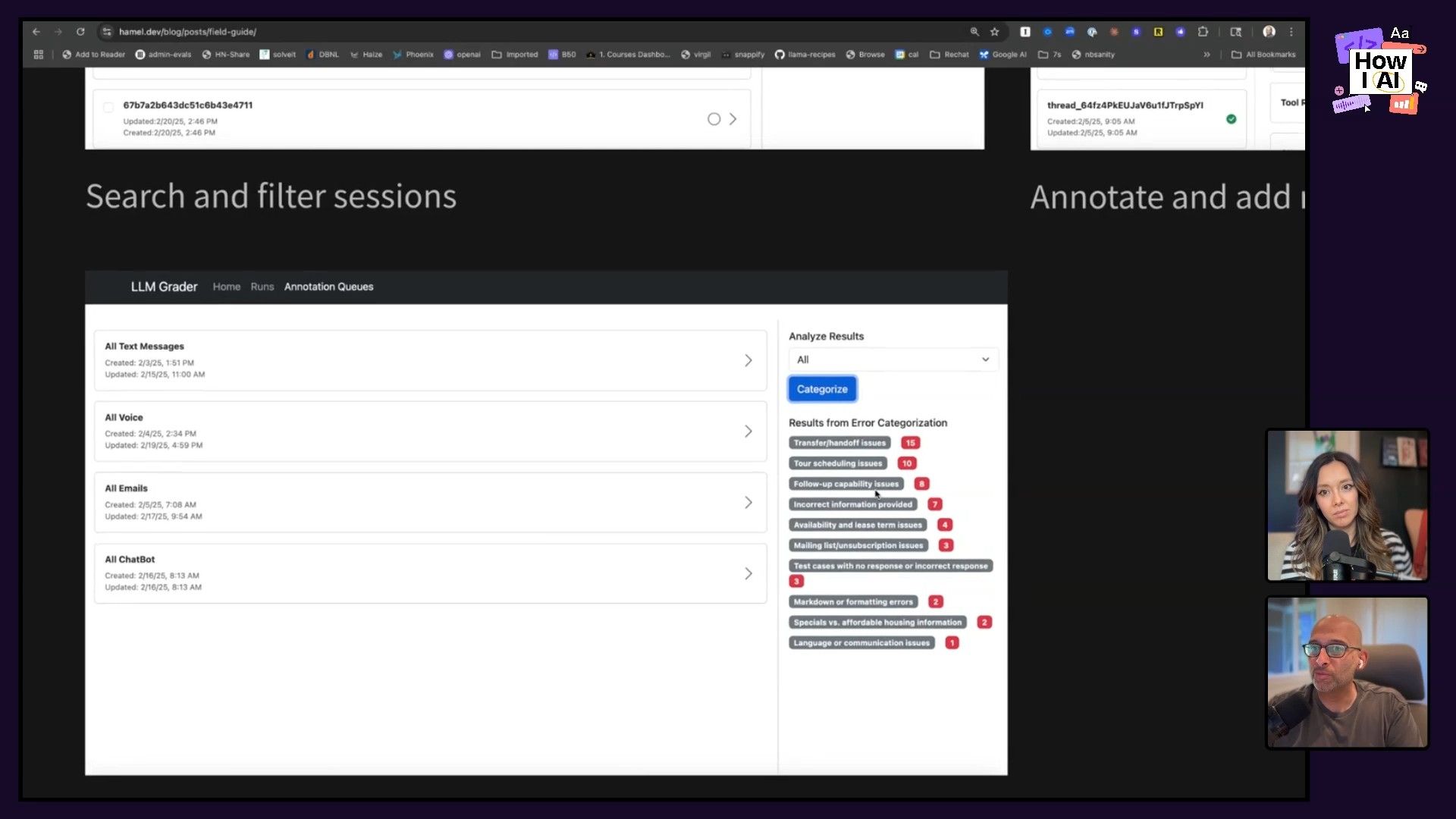
Task: Open the Imported bookmarks folder
Action: (x=515, y=55)
